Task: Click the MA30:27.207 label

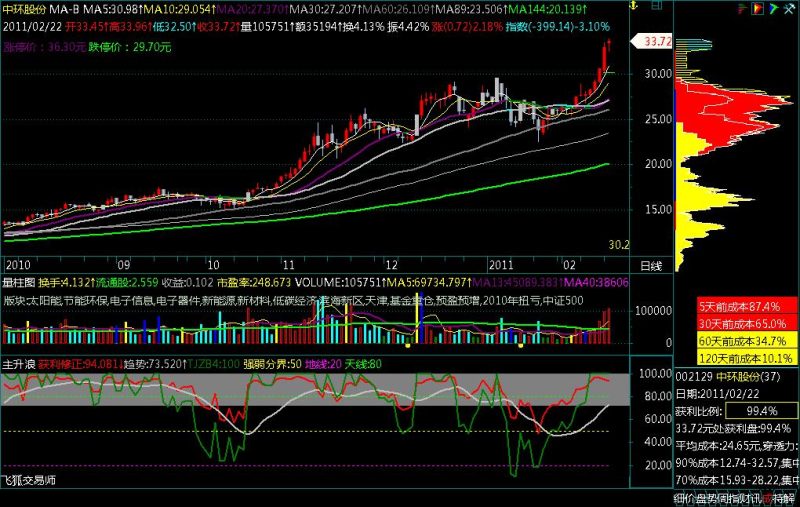Action: [324, 9]
